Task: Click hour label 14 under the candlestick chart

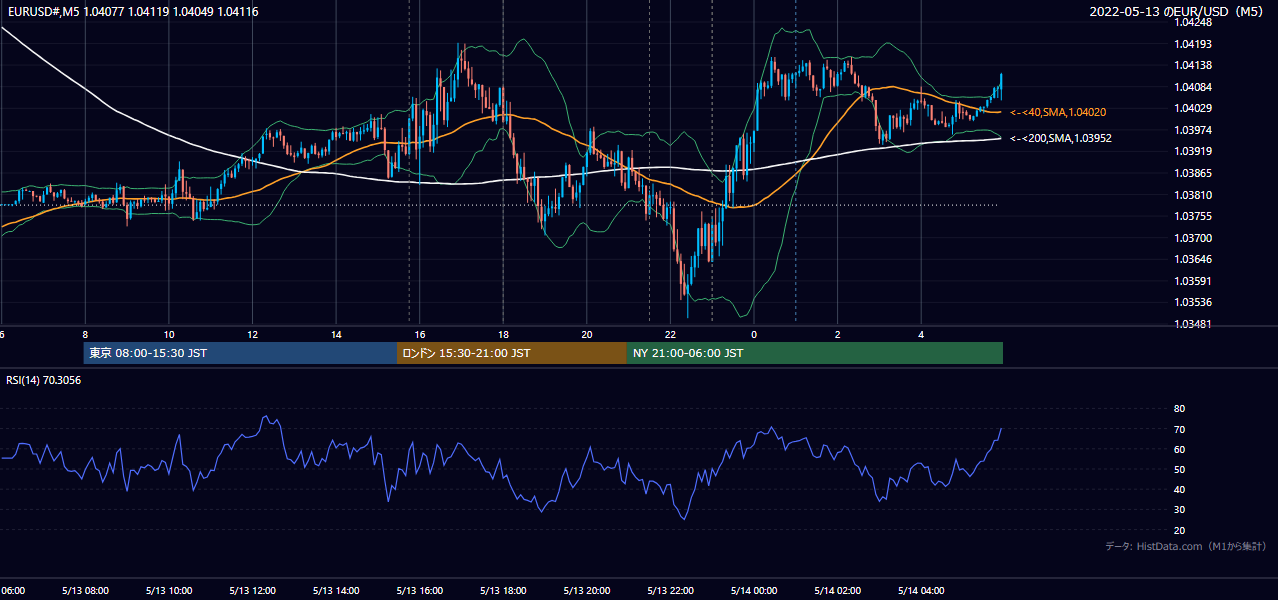Action: (336, 335)
